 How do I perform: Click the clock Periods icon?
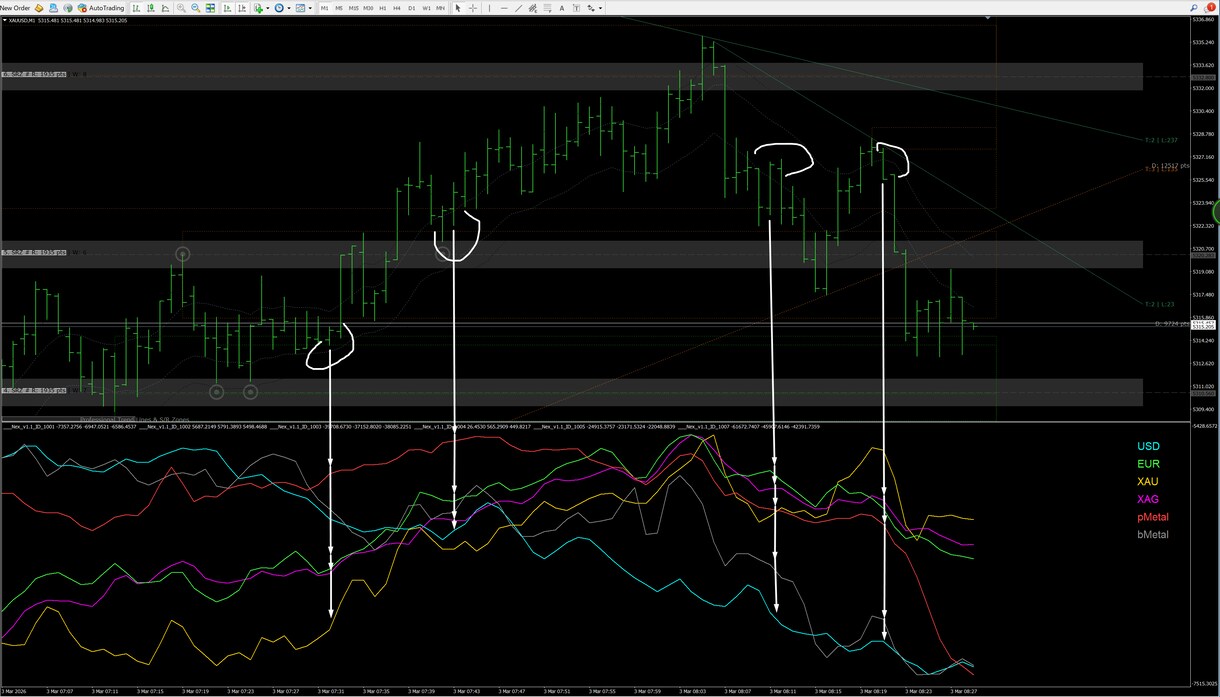click(280, 8)
